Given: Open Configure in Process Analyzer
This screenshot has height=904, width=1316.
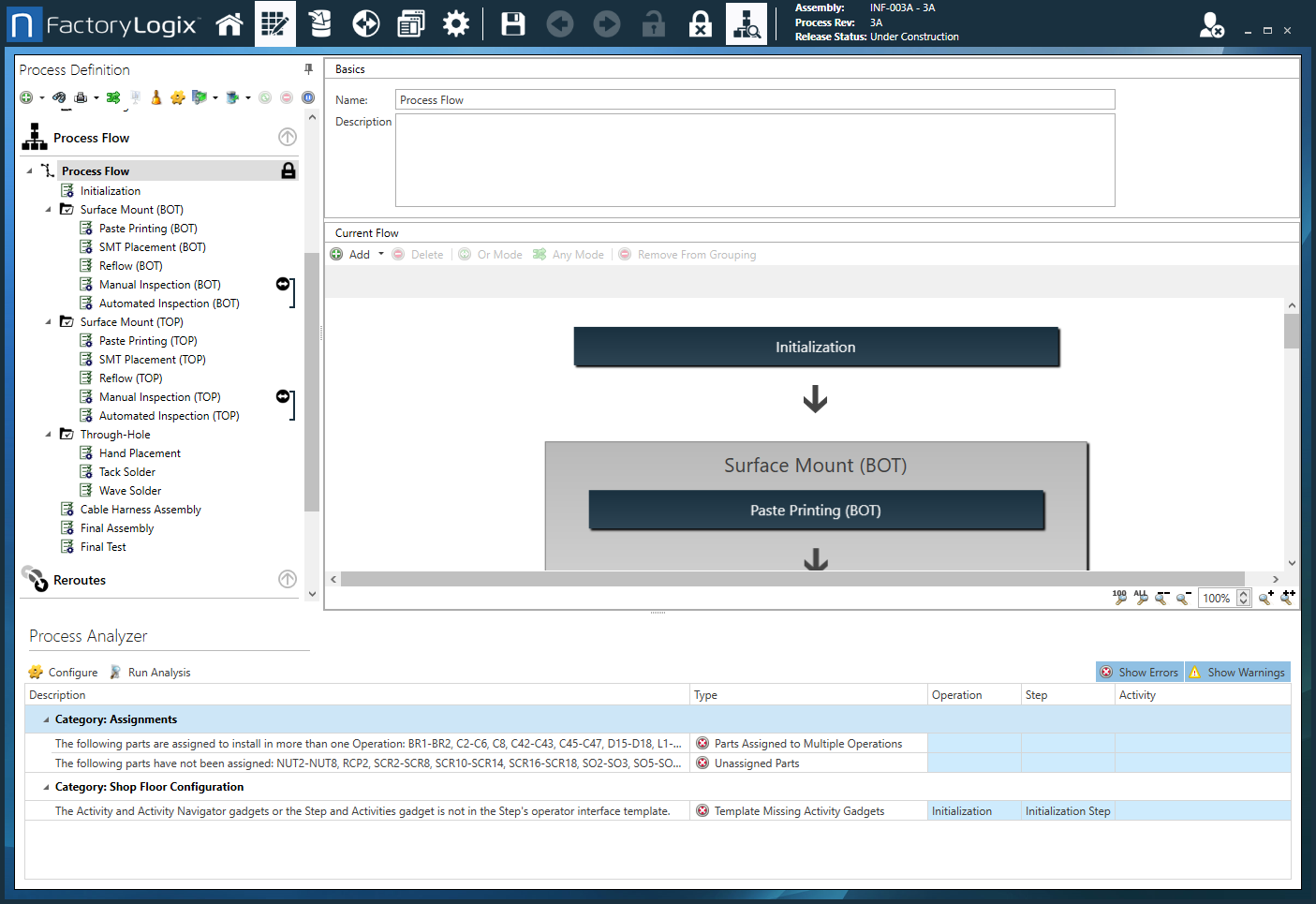Looking at the screenshot, I should [x=63, y=672].
